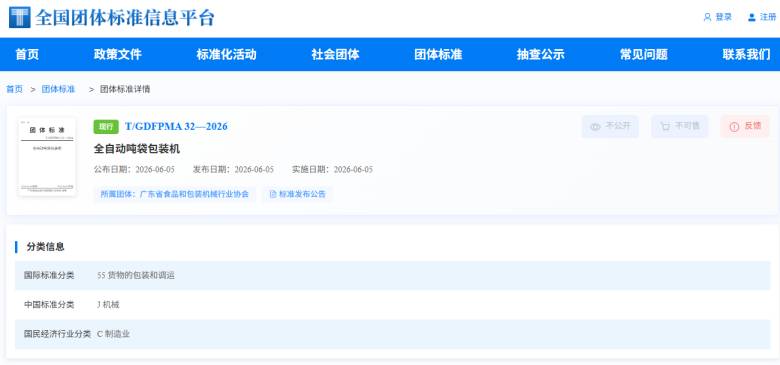This screenshot has height=365, width=780.
Task: Open the 首页 navigation menu
Action: point(27,54)
